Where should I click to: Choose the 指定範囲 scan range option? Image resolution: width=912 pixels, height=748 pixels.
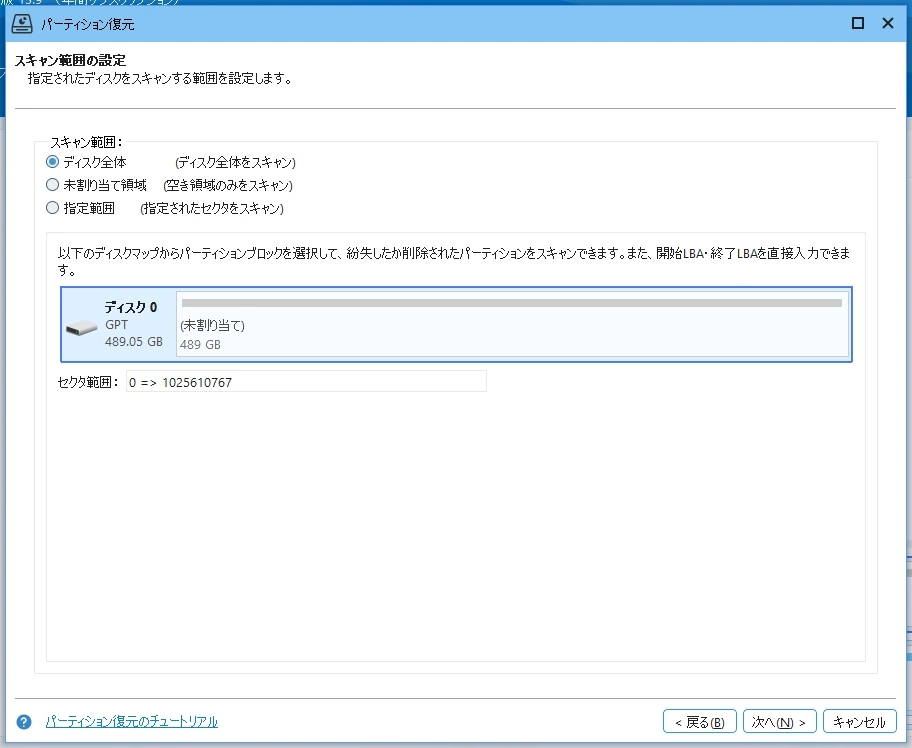pyautogui.click(x=52, y=208)
